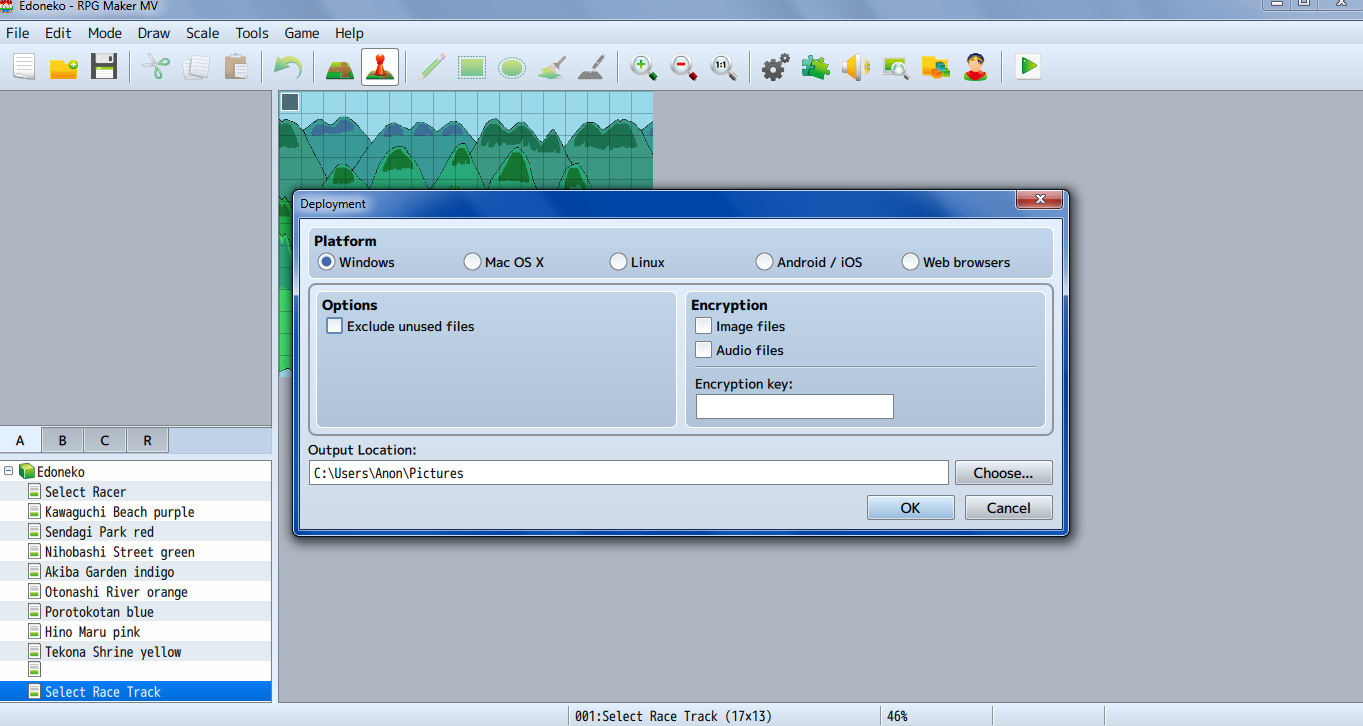The height and width of the screenshot is (726, 1363).
Task: Open Database gear icon
Action: tap(776, 67)
